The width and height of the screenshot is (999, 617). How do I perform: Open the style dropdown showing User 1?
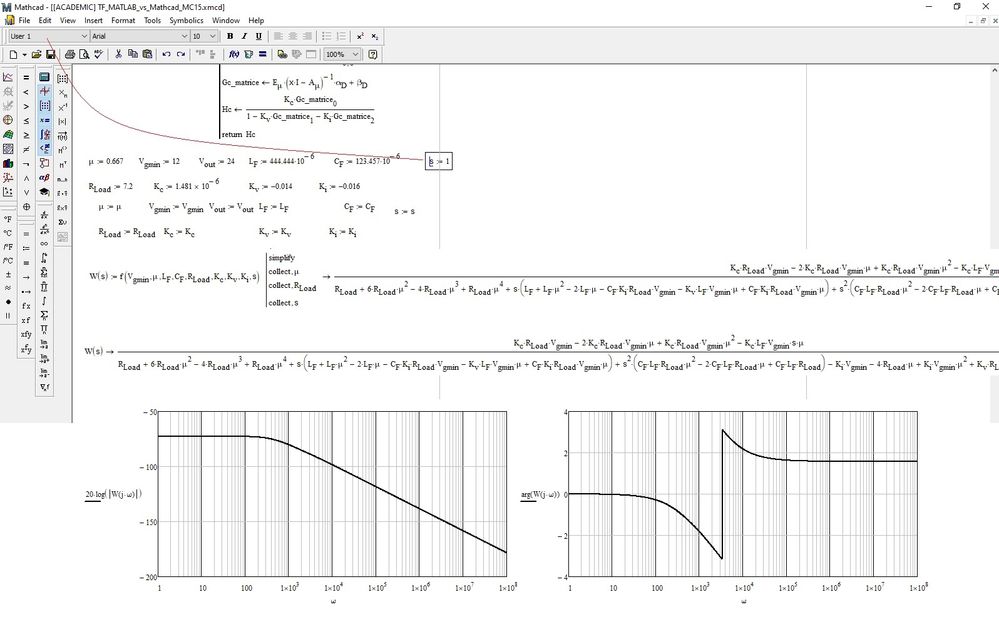(48, 36)
